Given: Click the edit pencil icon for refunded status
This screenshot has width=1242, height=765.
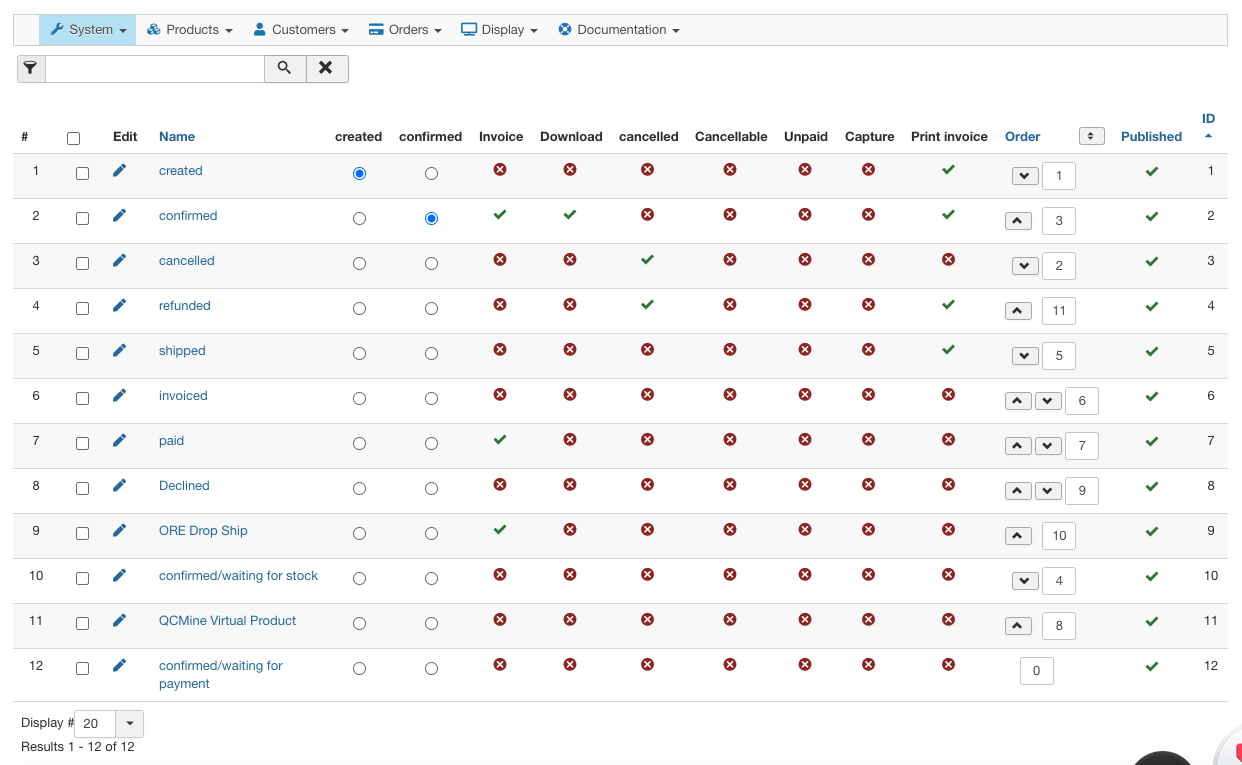Looking at the screenshot, I should [119, 306].
